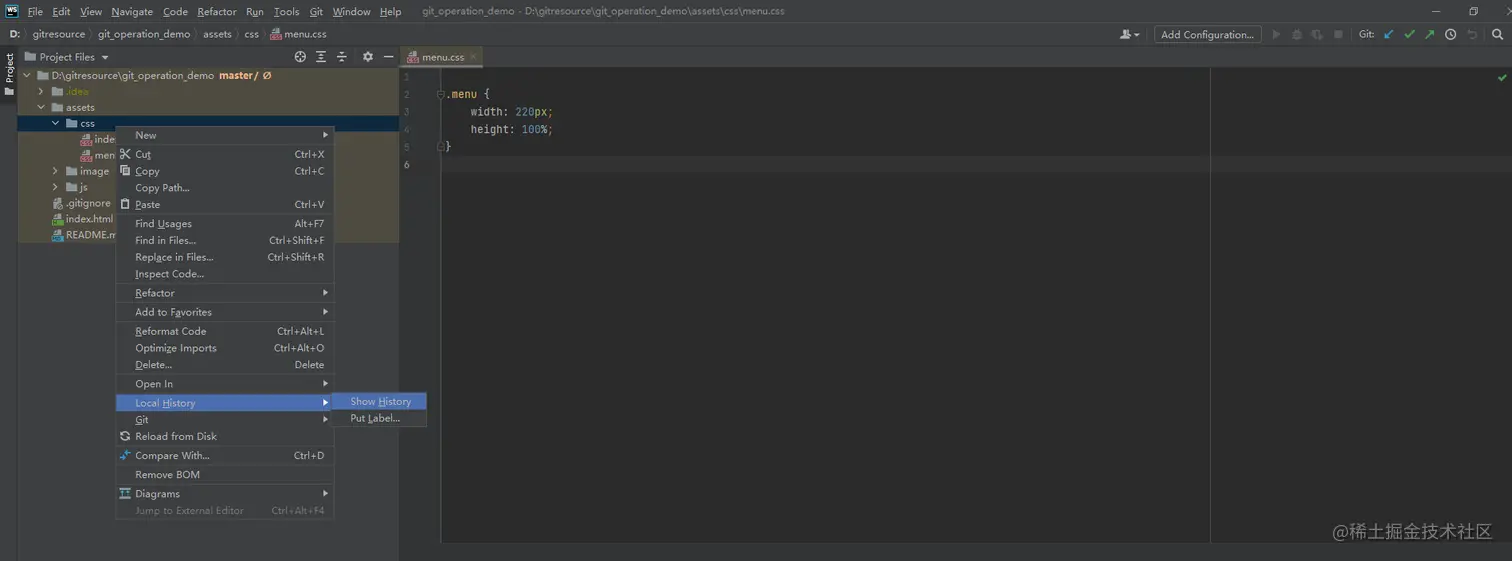The height and width of the screenshot is (561, 1512).
Task: Expand the Refactor submenu in context menu
Action: click(x=225, y=293)
